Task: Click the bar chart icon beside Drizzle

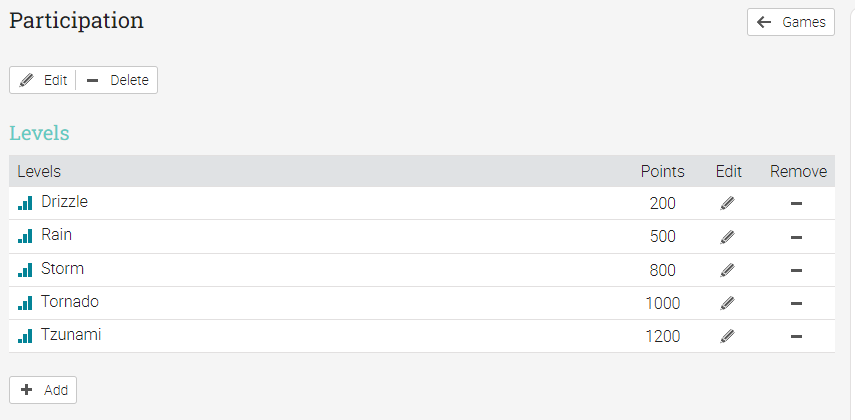Action: 25,203
